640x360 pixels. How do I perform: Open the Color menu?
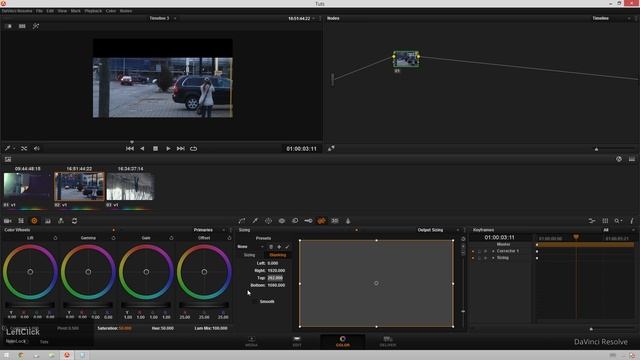pos(111,11)
